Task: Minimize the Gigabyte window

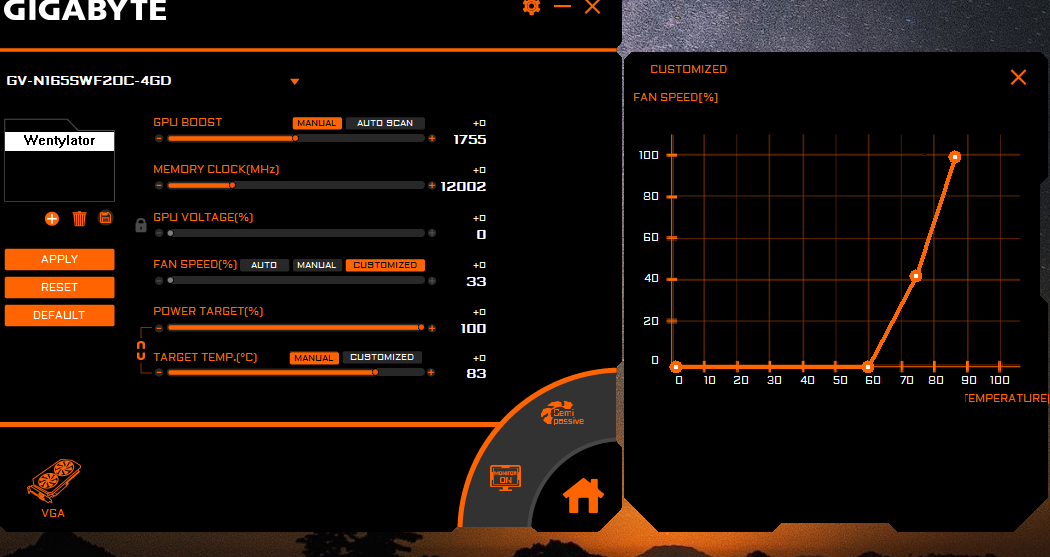Action: 562,6
